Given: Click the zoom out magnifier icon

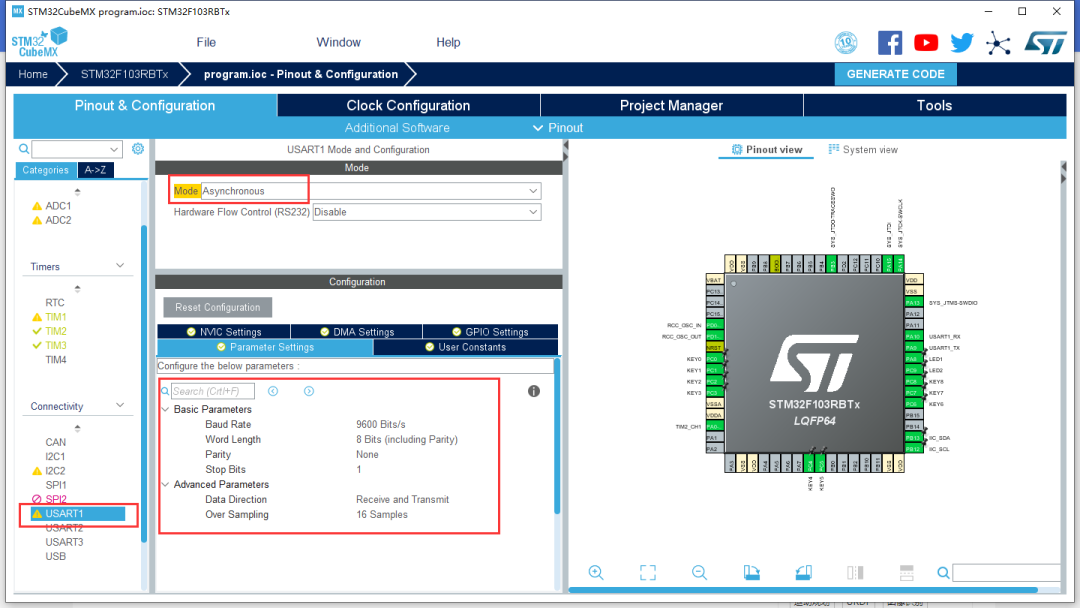Looking at the screenshot, I should pyautogui.click(x=699, y=573).
